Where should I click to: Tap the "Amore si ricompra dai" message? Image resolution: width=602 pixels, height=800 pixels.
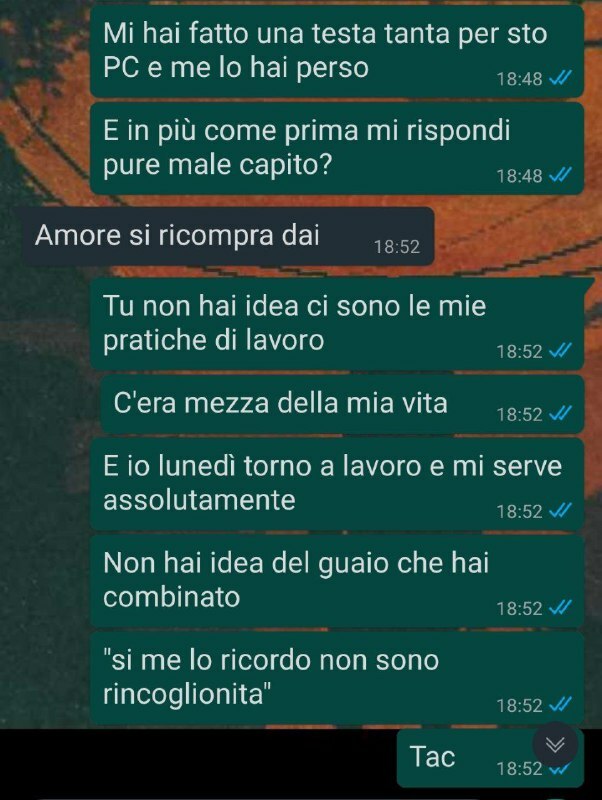[229, 236]
